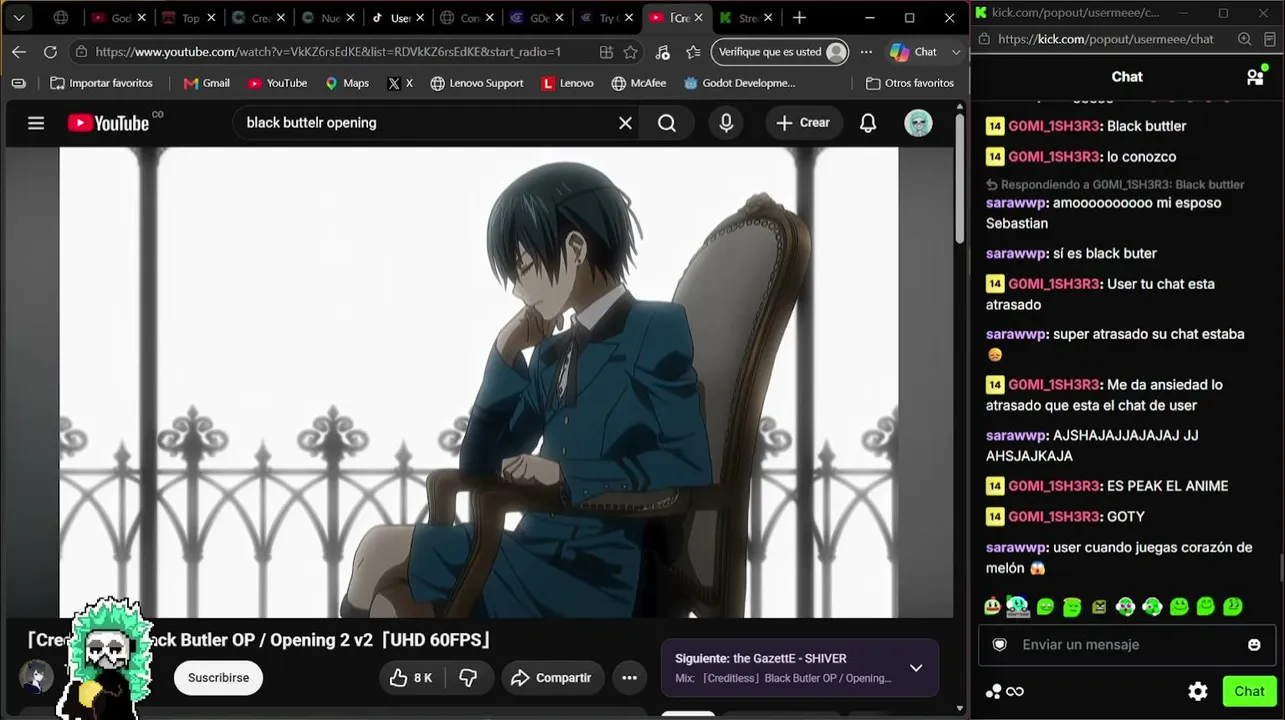Viewport: 1285px width, 720px height.
Task: Click the Crear create button
Action: click(x=803, y=123)
